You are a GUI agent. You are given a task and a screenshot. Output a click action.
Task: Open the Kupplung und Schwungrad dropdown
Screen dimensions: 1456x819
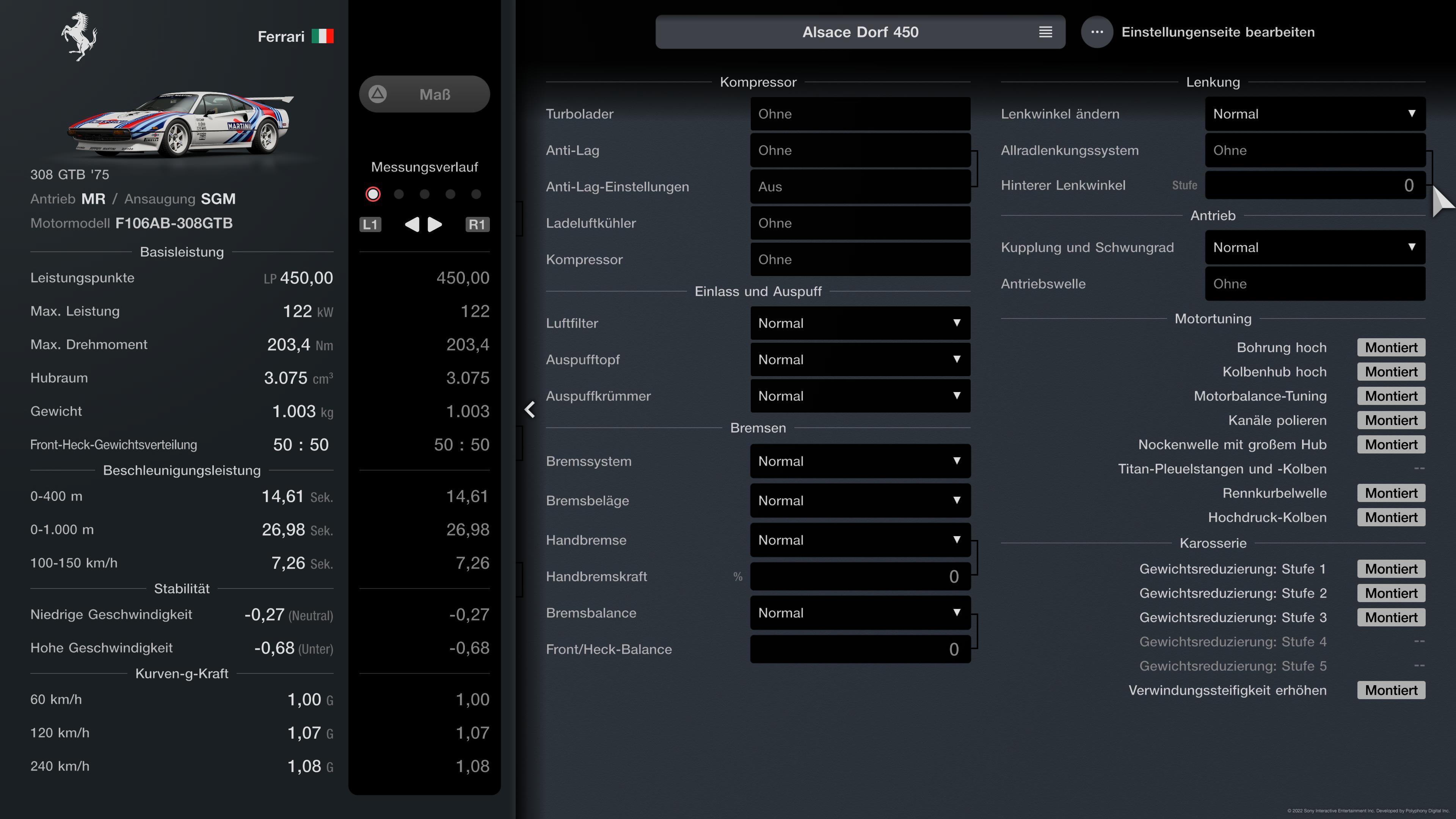point(1314,248)
